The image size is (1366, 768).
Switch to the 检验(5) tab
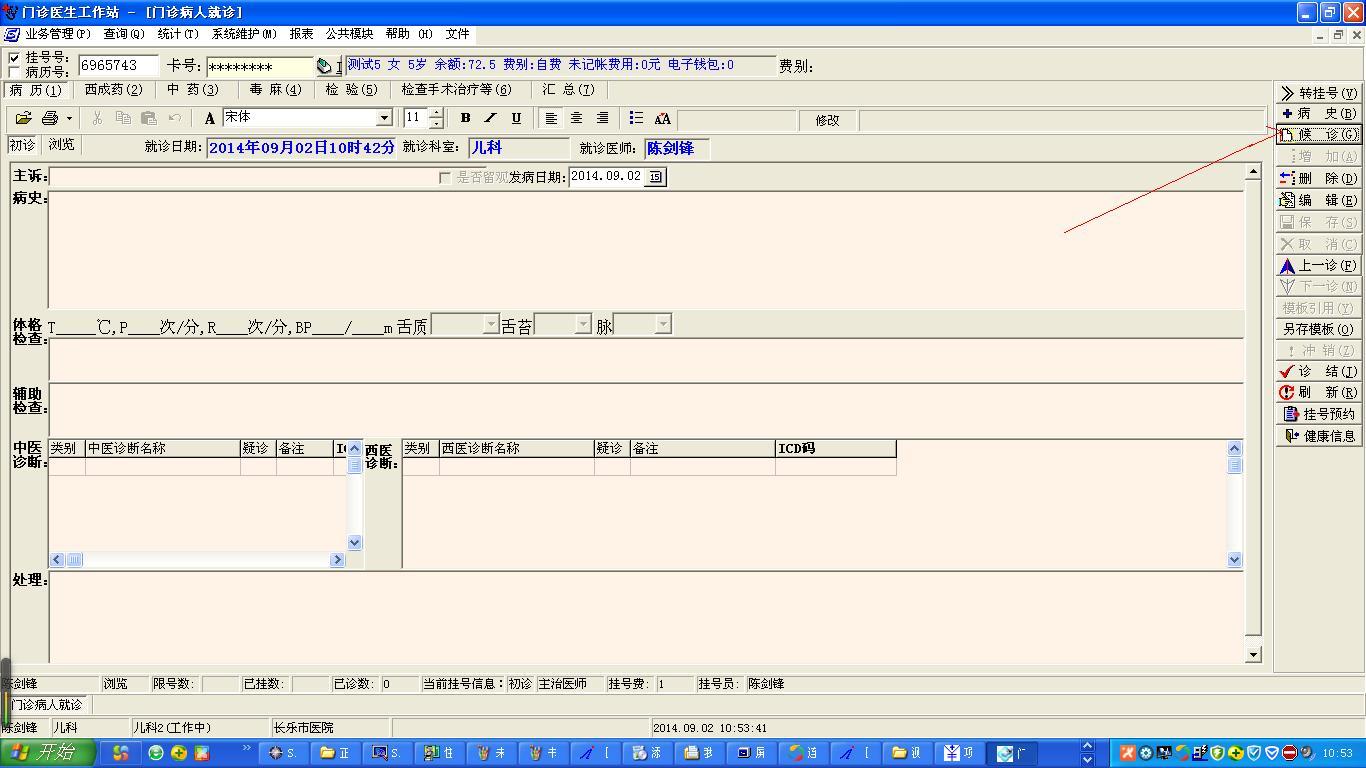click(x=352, y=90)
